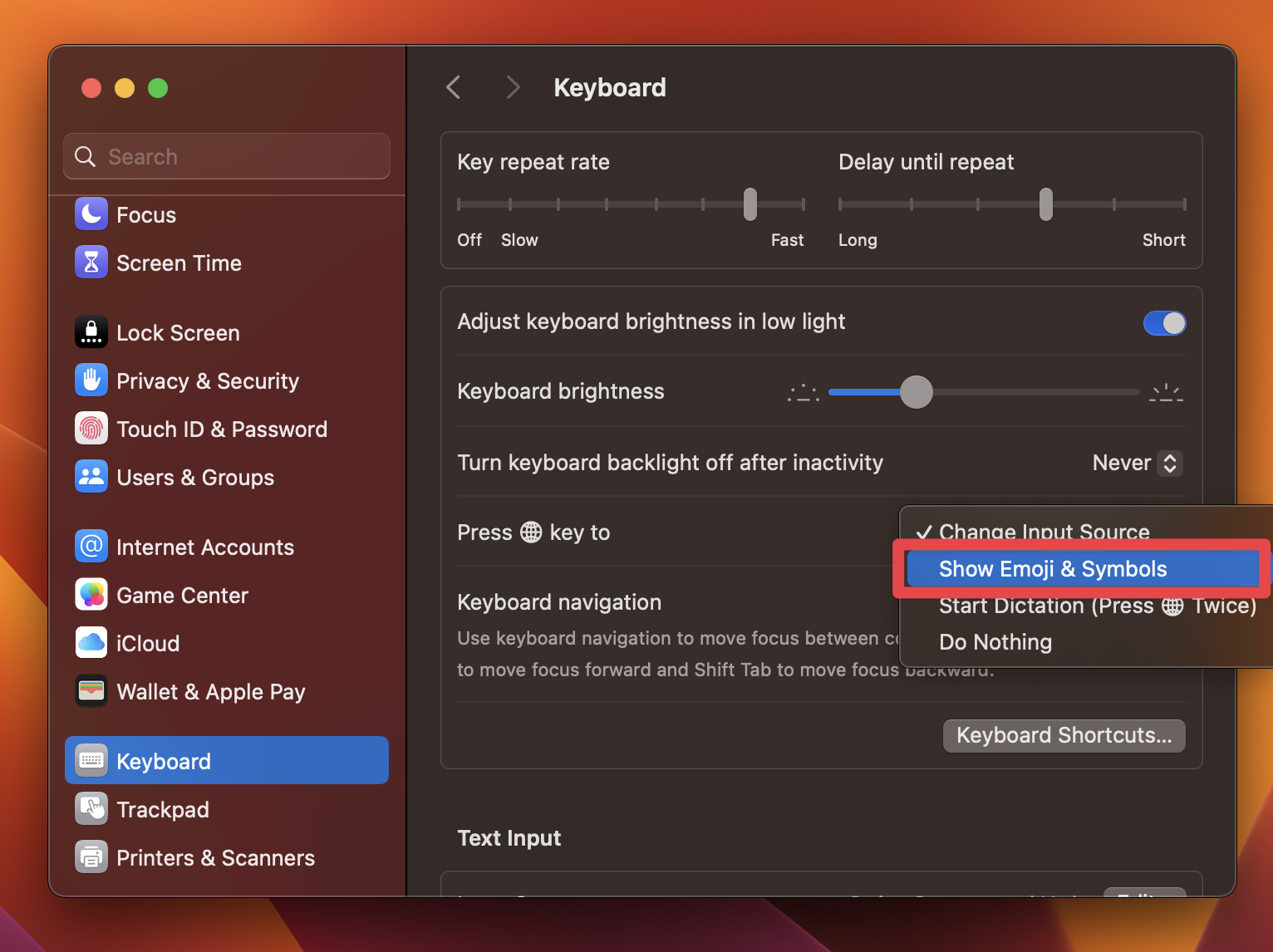
Task: Select Change Input Source option
Action: pyautogui.click(x=1044, y=532)
